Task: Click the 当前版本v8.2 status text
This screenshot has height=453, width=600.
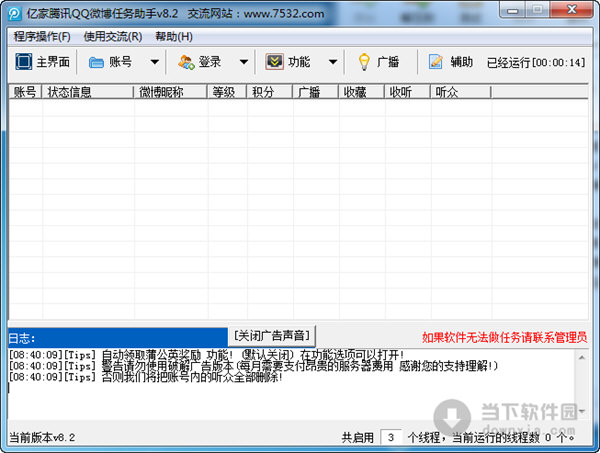Action: [42, 437]
